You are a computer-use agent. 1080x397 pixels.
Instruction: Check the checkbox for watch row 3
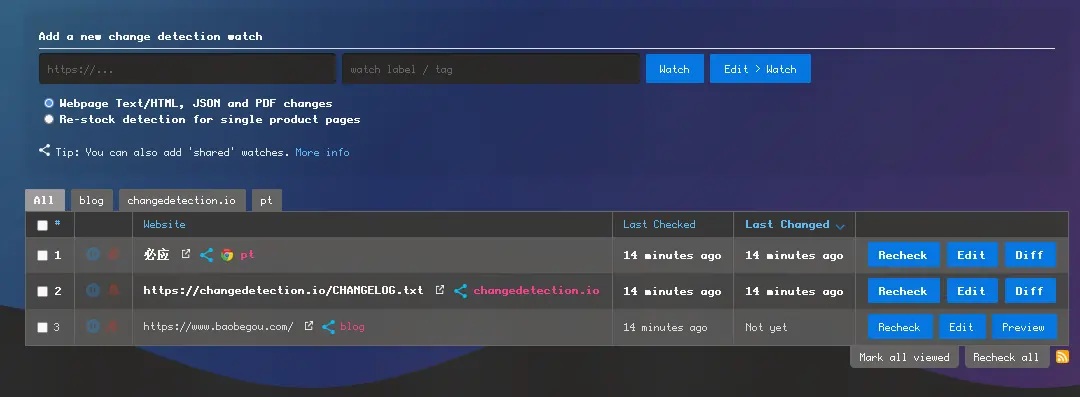tap(43, 327)
